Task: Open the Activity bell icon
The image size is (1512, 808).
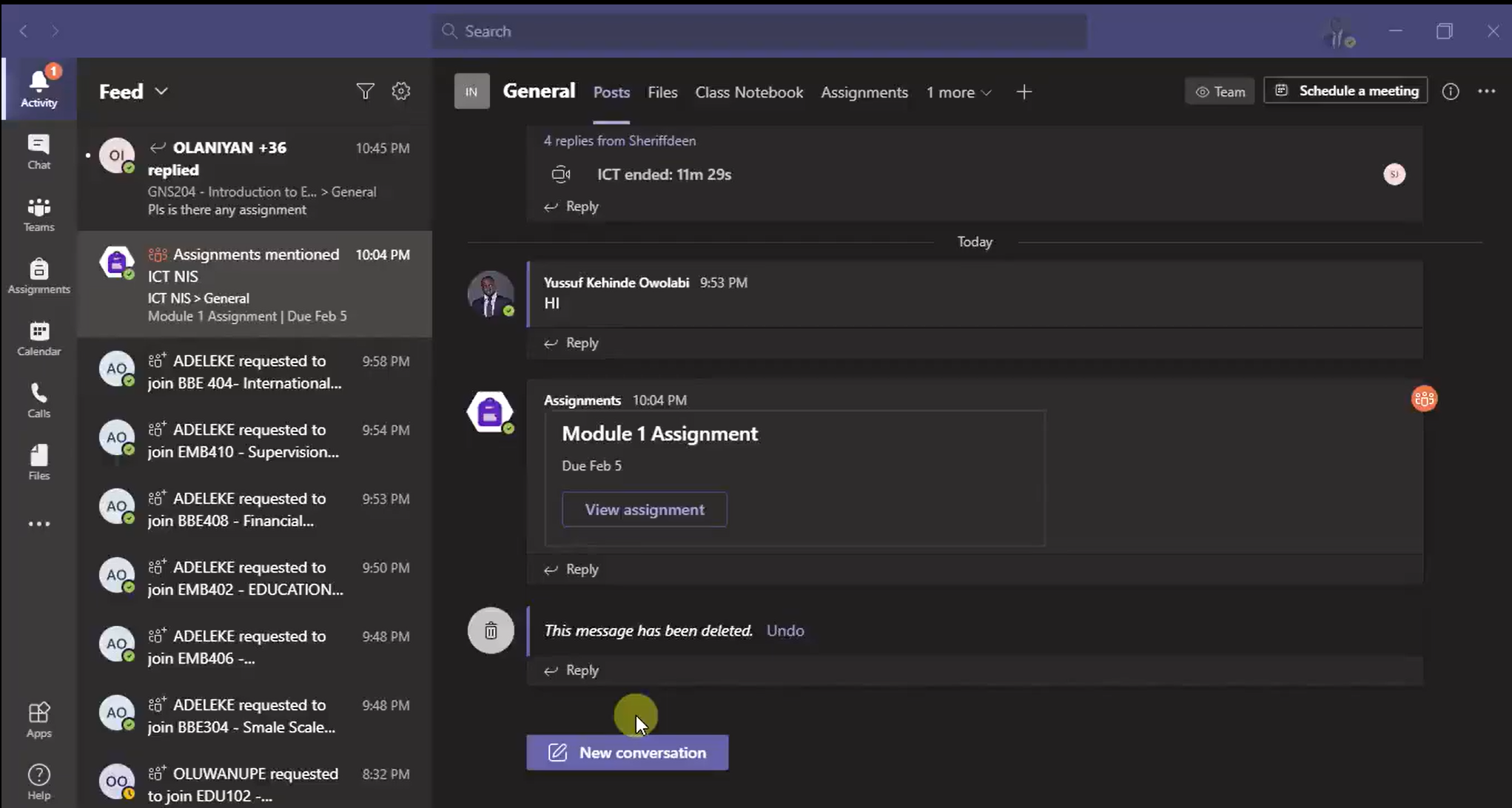Action: (x=38, y=89)
